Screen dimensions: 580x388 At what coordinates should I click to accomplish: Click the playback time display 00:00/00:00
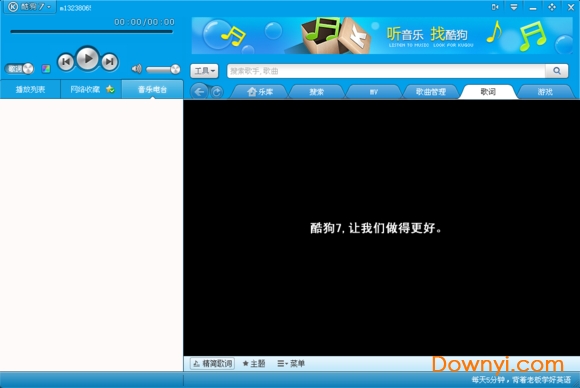(x=144, y=22)
